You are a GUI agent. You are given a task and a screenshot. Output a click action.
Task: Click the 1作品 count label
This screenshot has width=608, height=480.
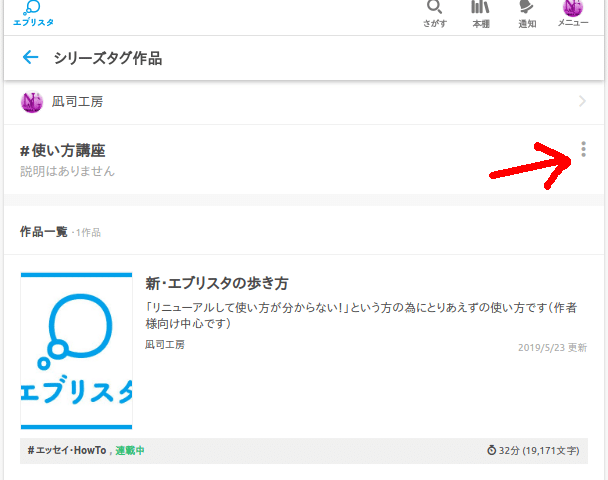click(88, 233)
